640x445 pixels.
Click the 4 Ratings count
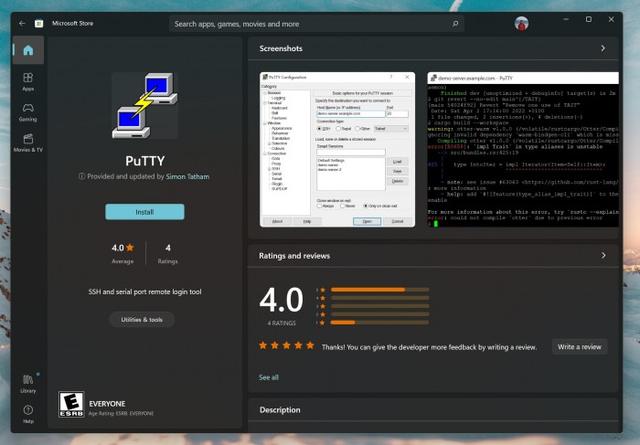tap(168, 254)
